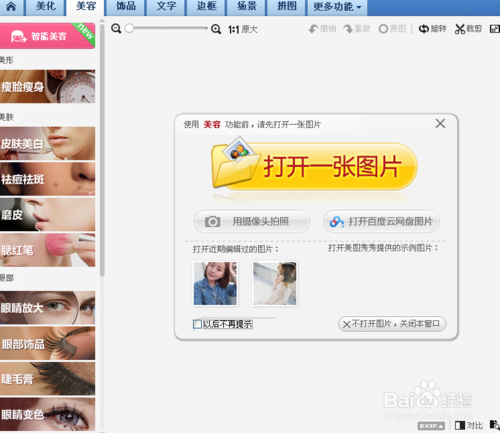Click the 撤销 undo icon
500x433 pixels.
click(x=322, y=29)
